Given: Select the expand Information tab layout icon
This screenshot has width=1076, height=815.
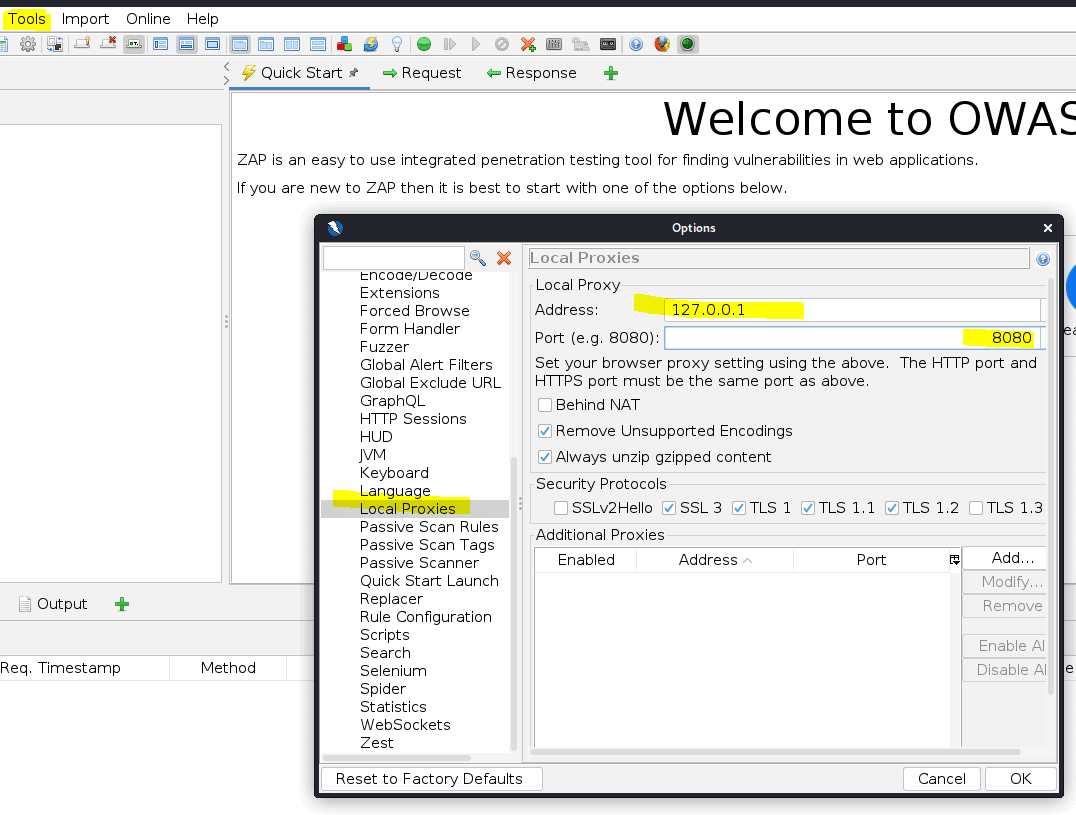Looking at the screenshot, I should click(x=186, y=45).
